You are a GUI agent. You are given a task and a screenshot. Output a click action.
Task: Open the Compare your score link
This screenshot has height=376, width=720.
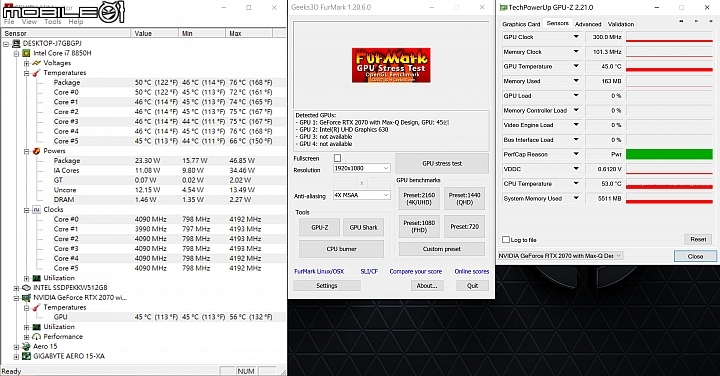(x=416, y=271)
